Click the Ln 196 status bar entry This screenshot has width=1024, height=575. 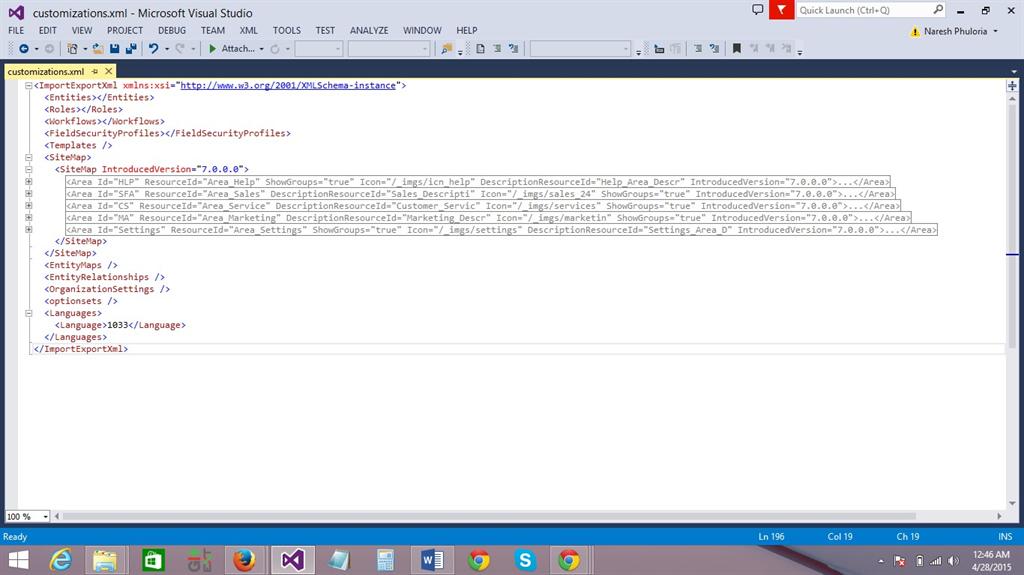tap(771, 536)
